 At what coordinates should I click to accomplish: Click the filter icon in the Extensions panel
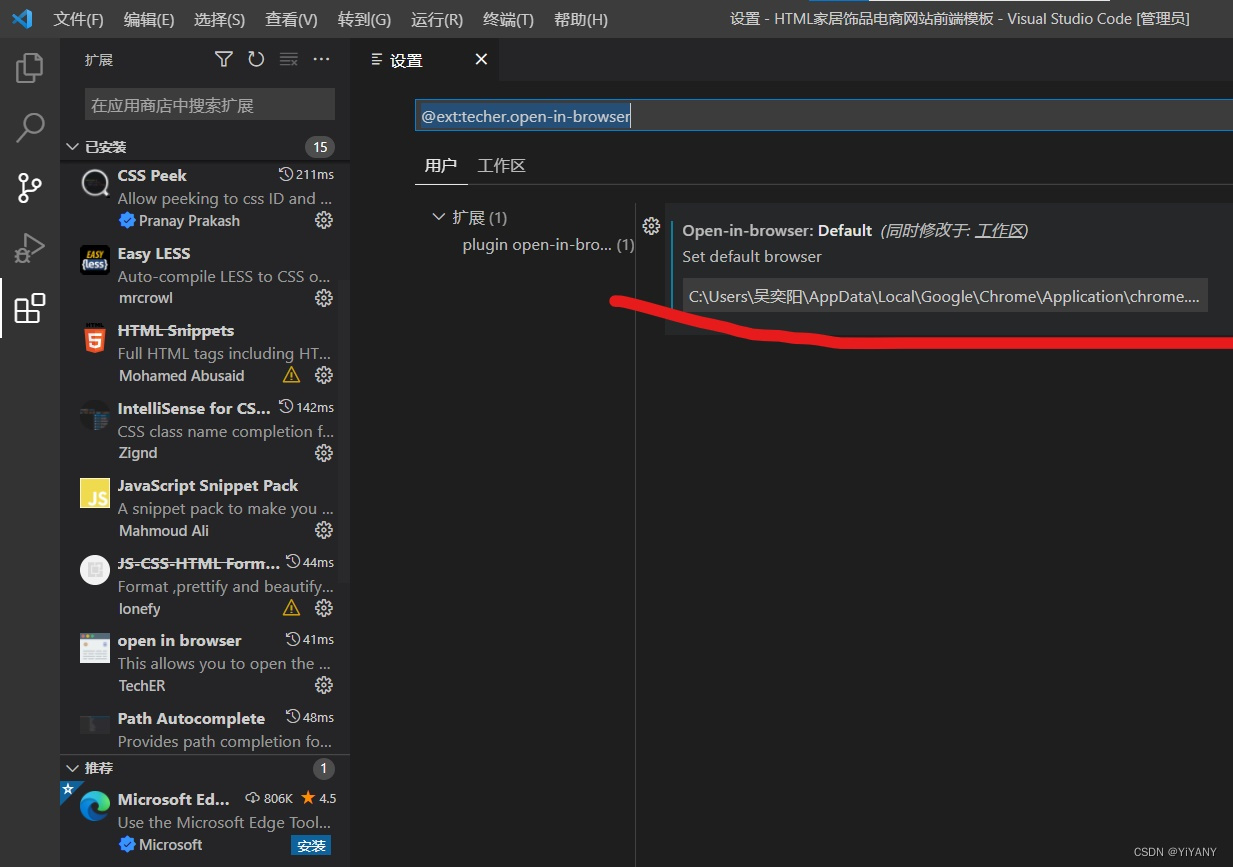click(x=222, y=59)
